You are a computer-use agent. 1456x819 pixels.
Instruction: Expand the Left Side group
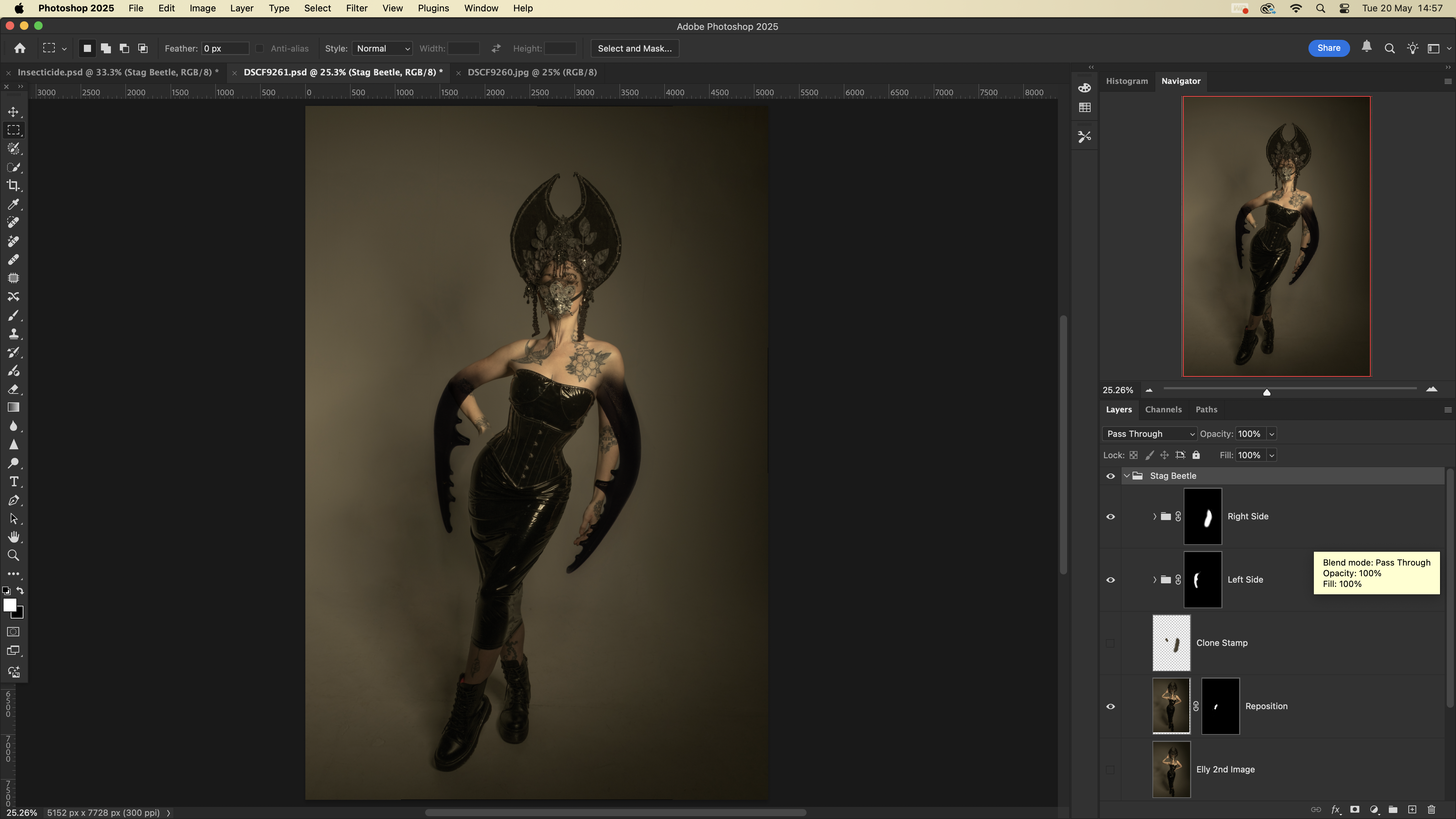click(x=1154, y=580)
